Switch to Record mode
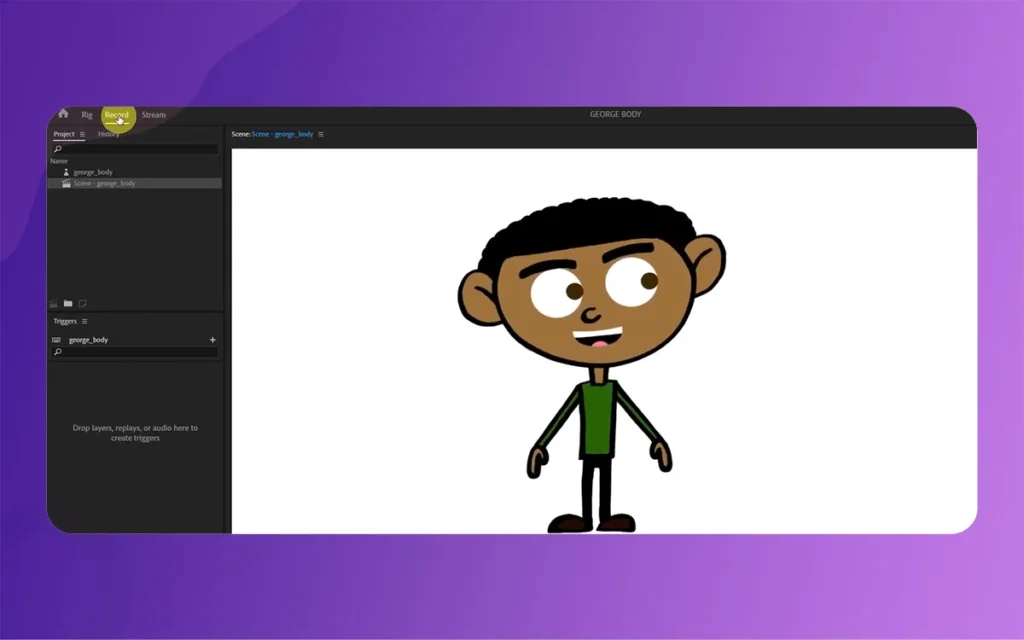The width and height of the screenshot is (1024, 640). [x=116, y=115]
